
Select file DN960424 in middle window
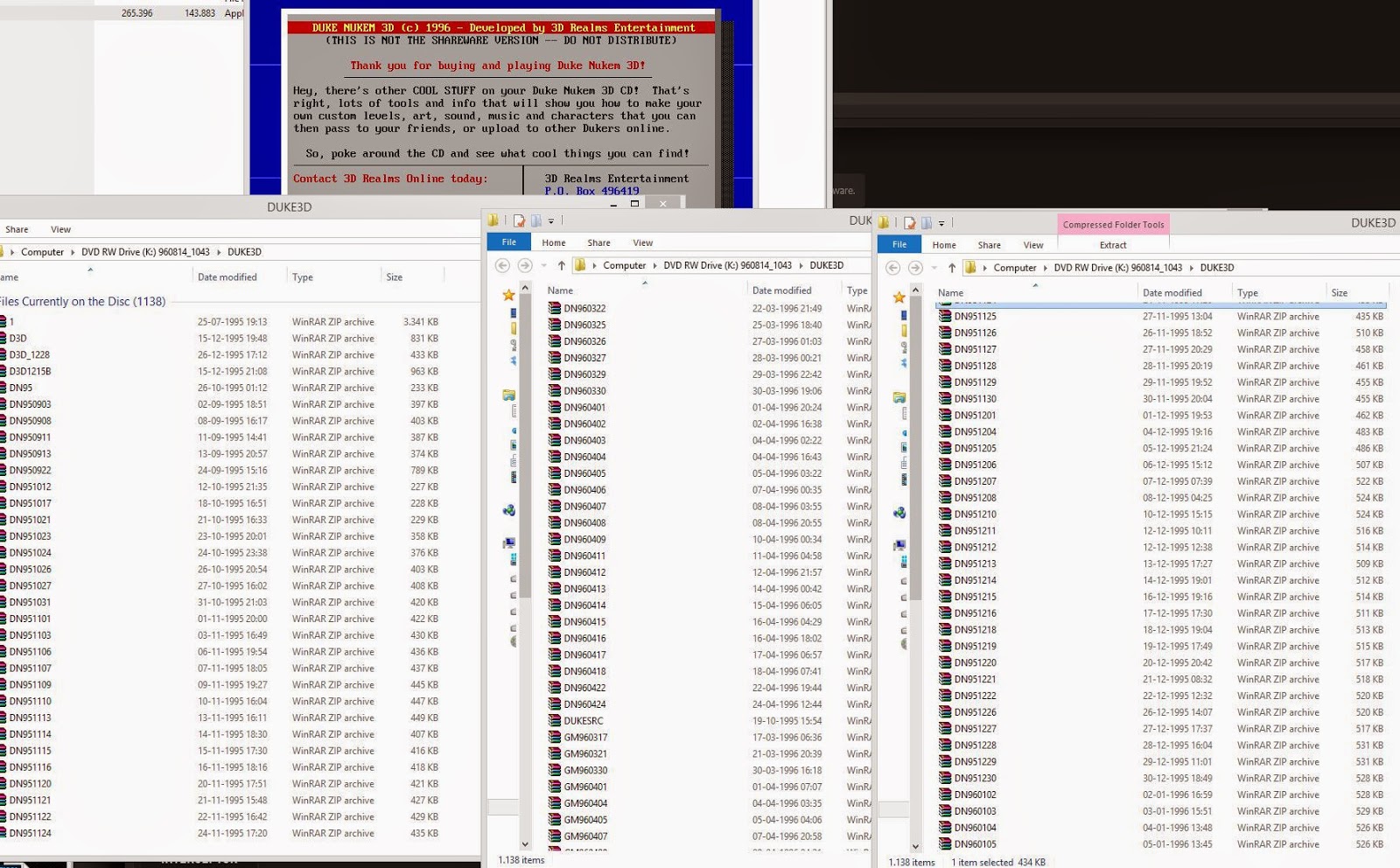[x=584, y=704]
